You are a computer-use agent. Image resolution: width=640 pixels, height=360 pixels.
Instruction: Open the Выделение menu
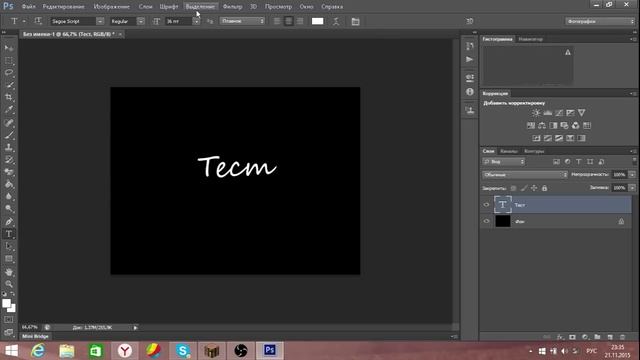coord(200,7)
